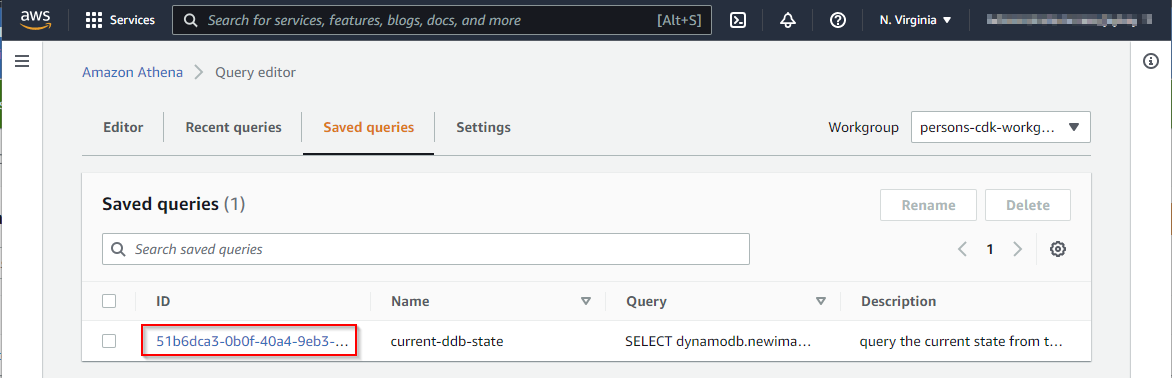Go to the AWS console home logo
1172x378 pixels.
pyautogui.click(x=34, y=19)
